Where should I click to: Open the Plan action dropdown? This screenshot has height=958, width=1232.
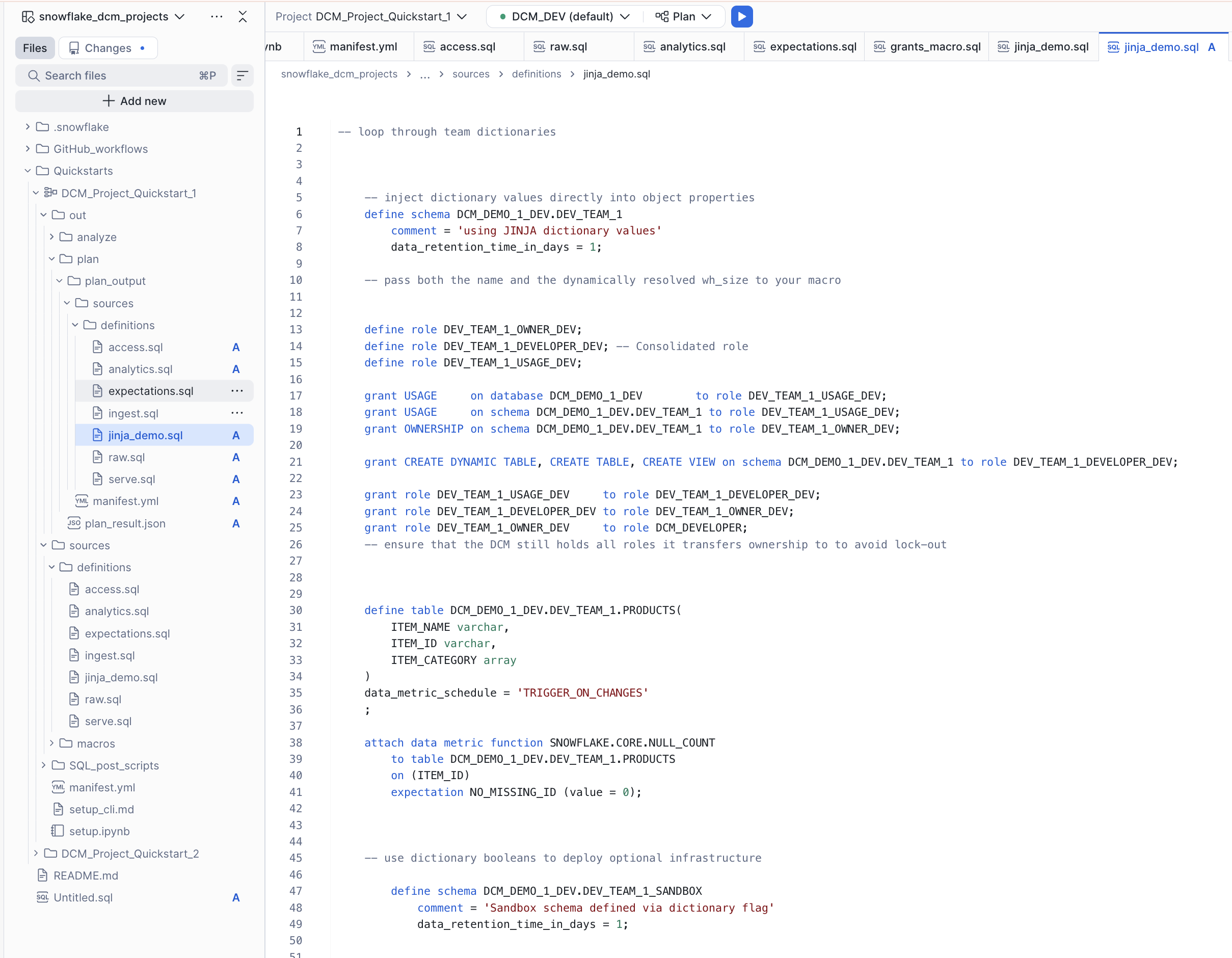(683, 16)
